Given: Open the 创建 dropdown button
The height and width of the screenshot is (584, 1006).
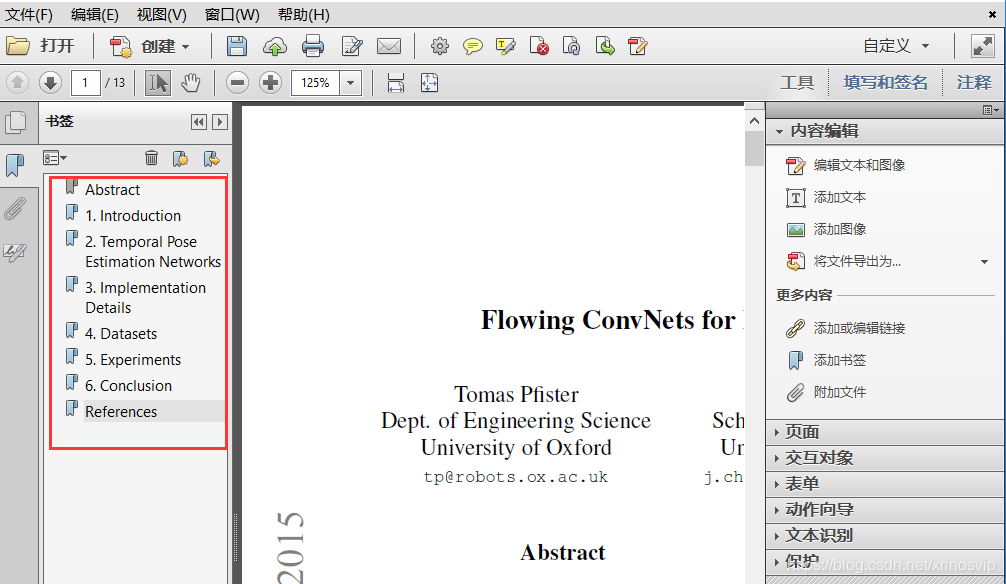Looking at the screenshot, I should (151, 46).
